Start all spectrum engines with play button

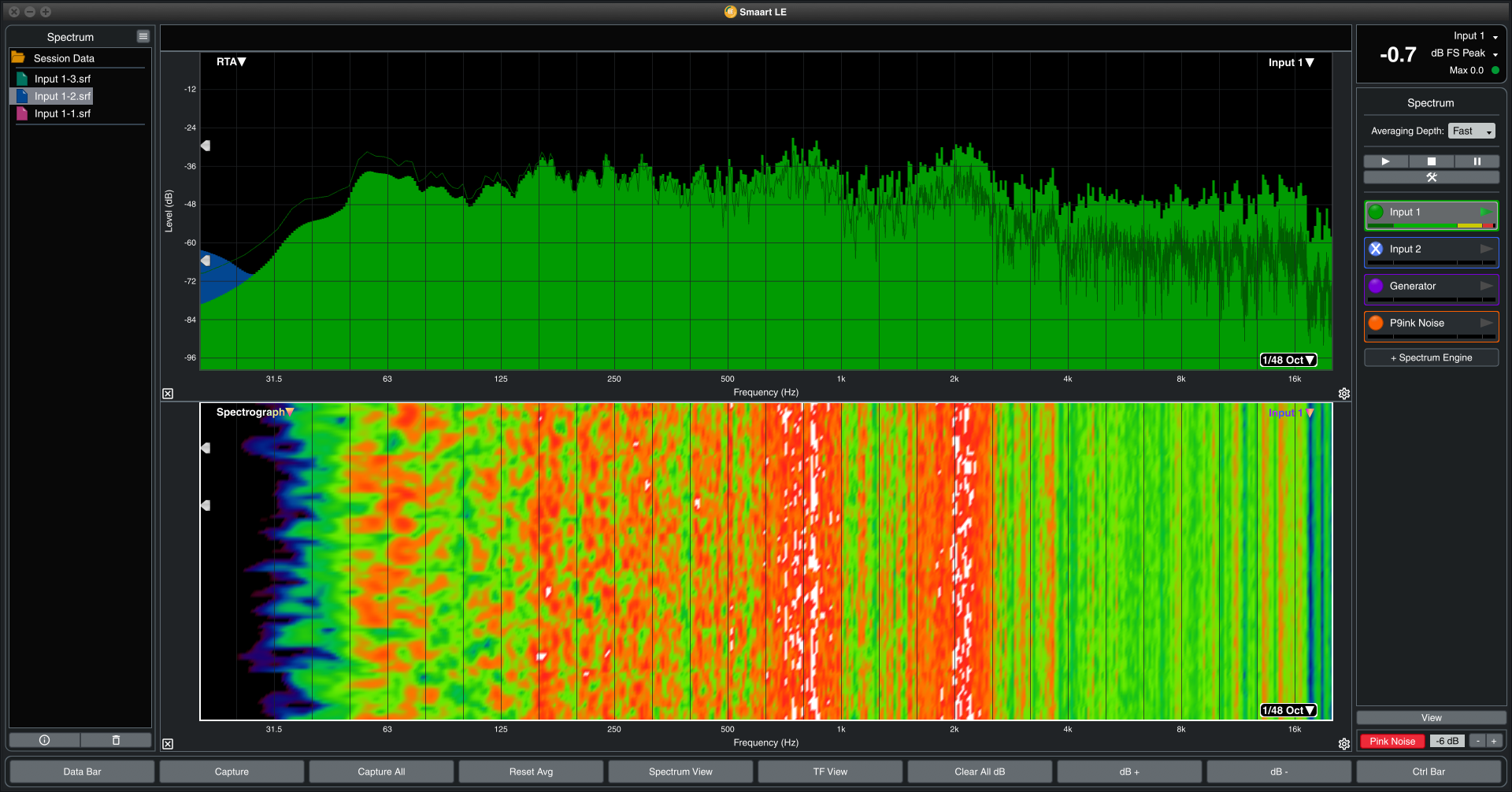coord(1386,161)
